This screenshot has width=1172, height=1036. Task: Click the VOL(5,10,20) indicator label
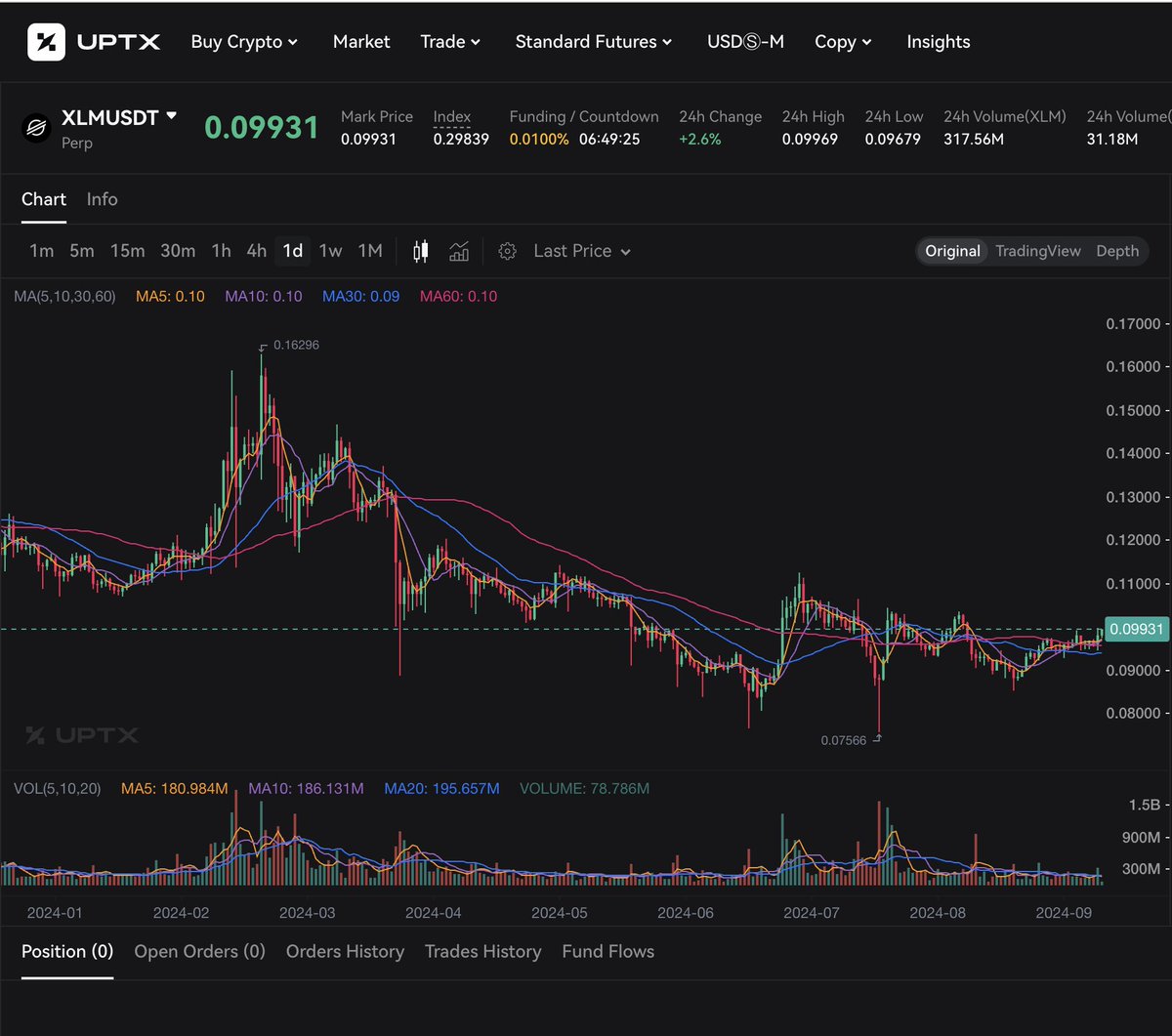click(x=57, y=788)
